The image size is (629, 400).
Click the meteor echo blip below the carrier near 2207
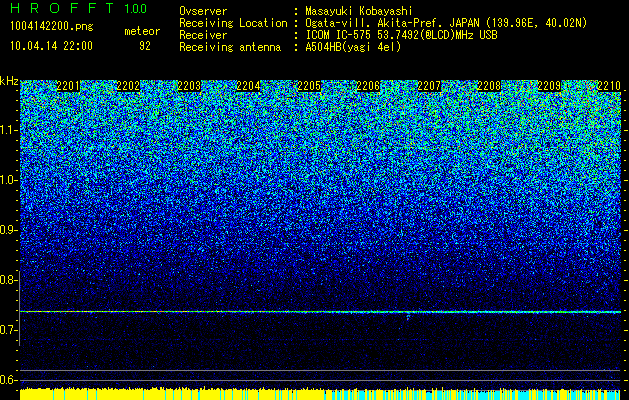click(408, 317)
